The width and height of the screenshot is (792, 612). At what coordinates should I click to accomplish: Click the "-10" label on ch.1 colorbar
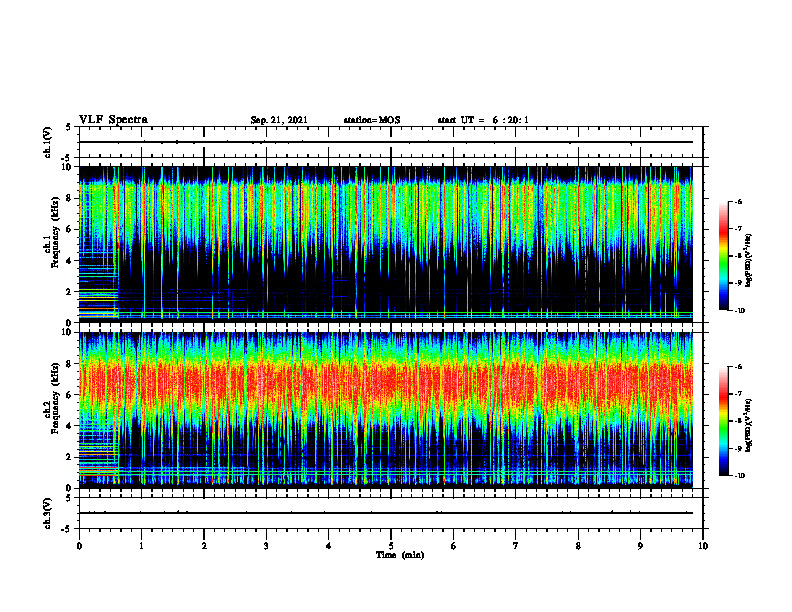pyautogui.click(x=739, y=311)
